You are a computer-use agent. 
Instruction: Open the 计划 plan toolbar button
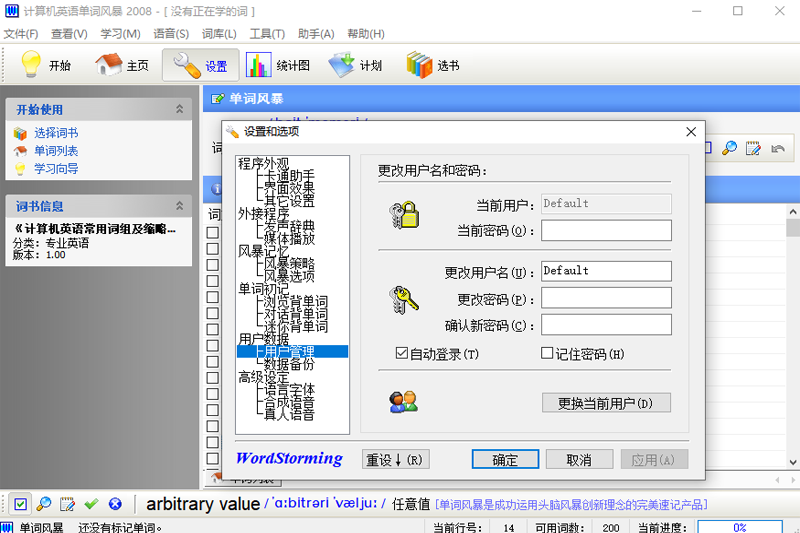(x=356, y=65)
